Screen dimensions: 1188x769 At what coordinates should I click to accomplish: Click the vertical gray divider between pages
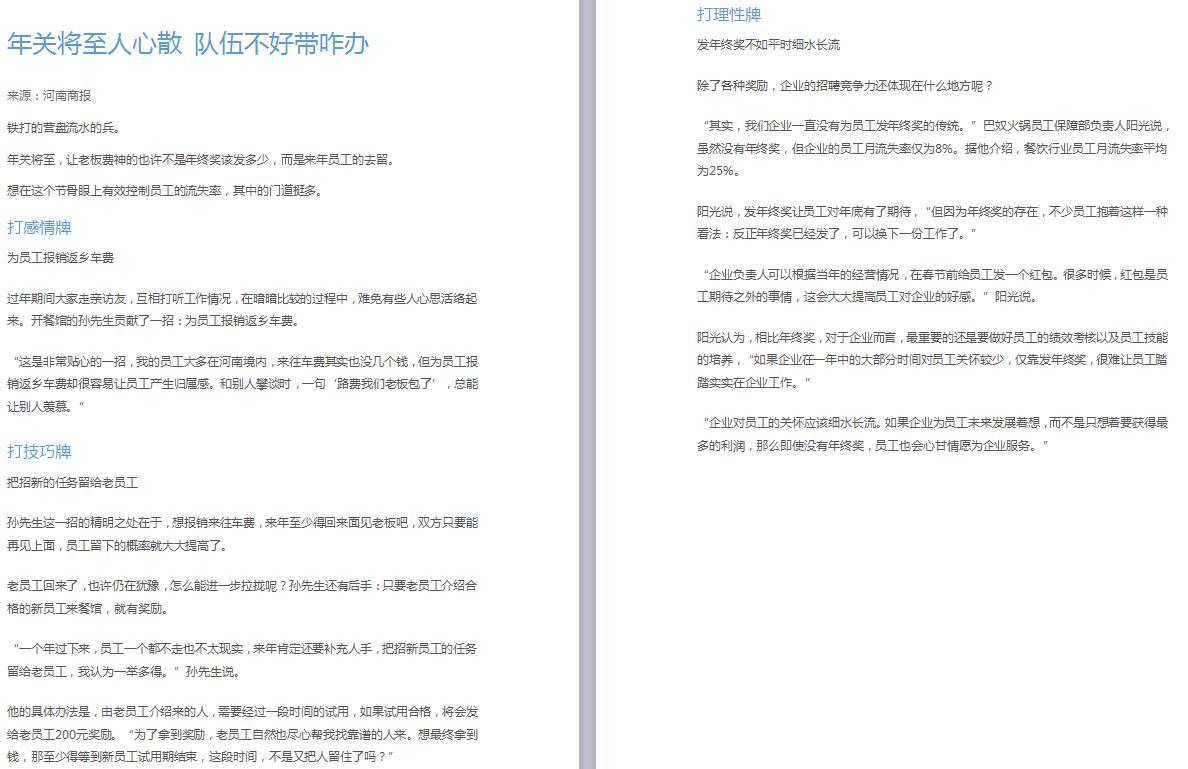coord(587,384)
